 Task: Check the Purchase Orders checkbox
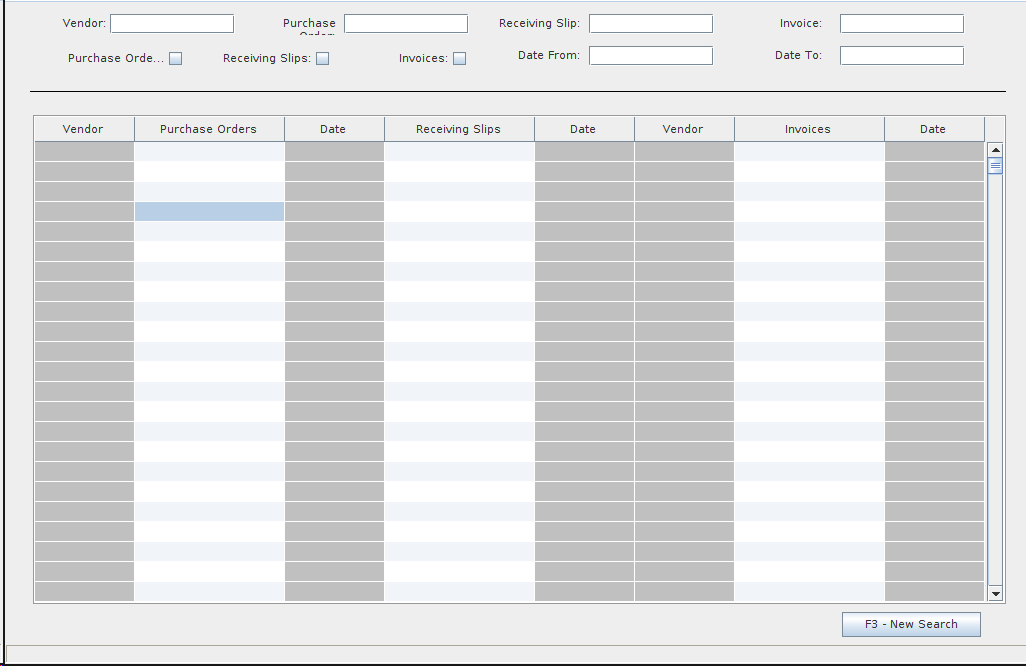[x=176, y=59]
